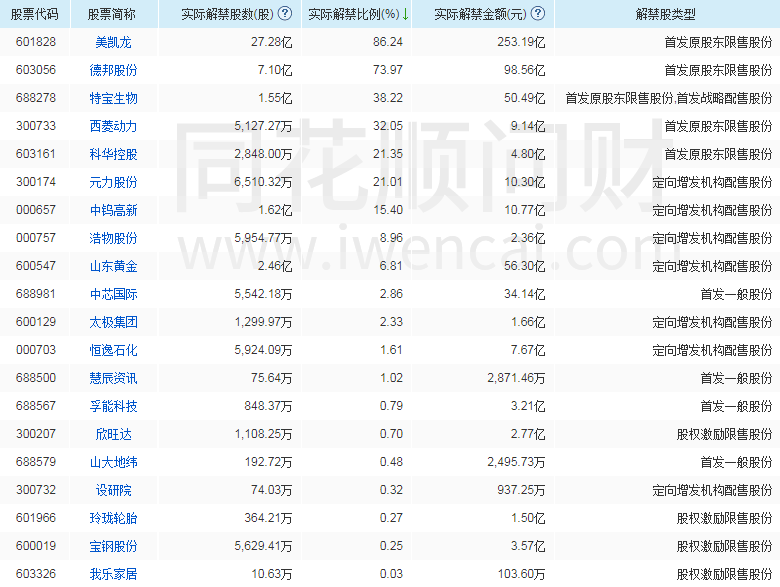This screenshot has width=780, height=587.
Task: Select stock code 688579
Action: pos(36,462)
